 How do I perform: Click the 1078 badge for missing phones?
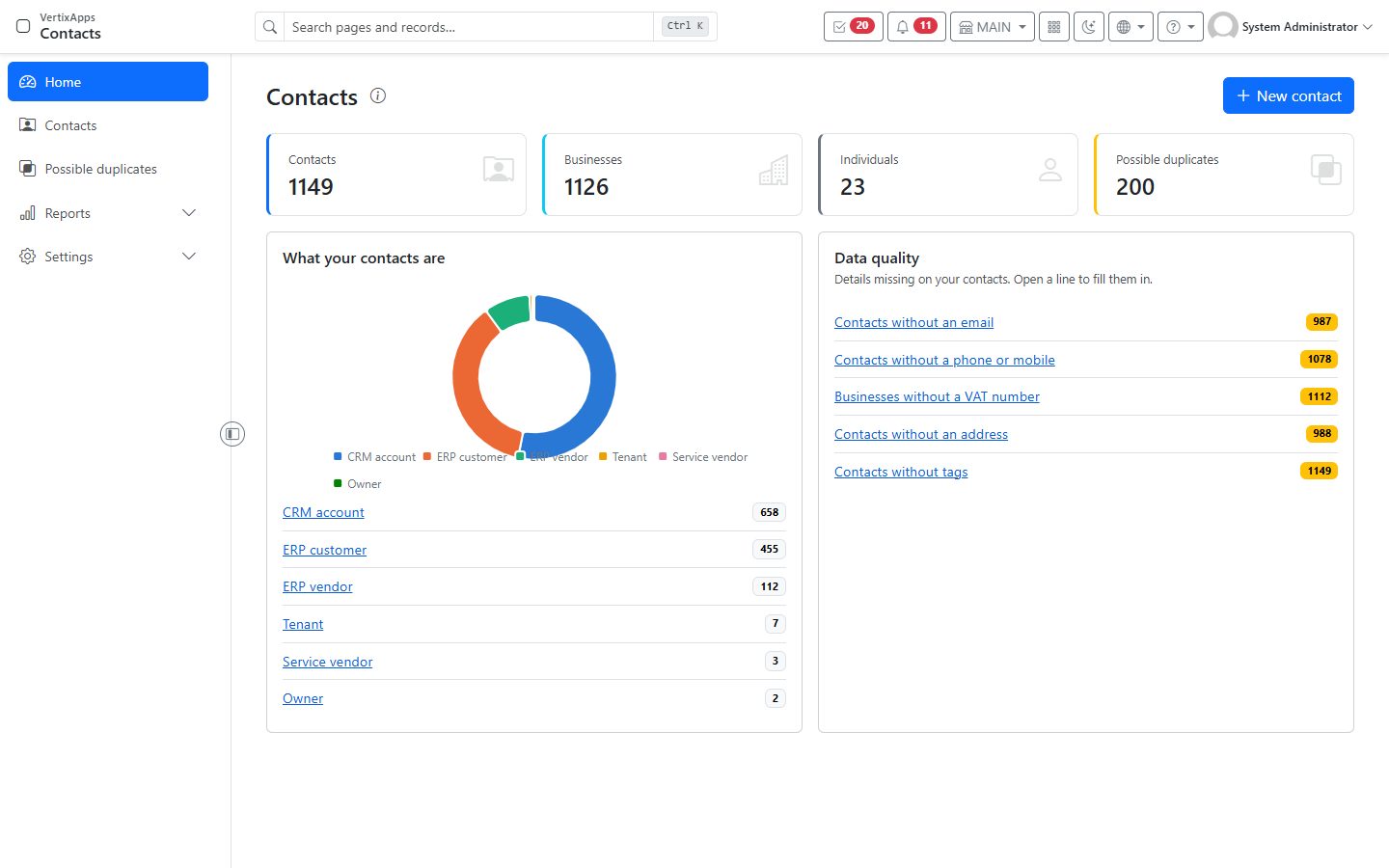[1320, 359]
